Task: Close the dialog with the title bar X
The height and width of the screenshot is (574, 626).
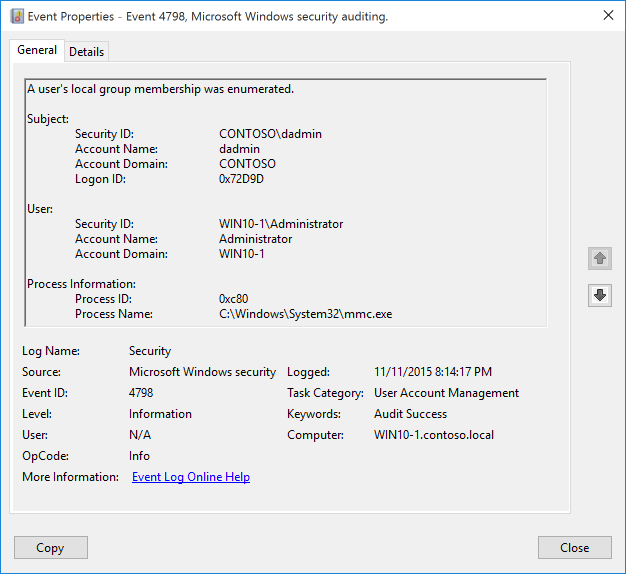Action: point(608,15)
